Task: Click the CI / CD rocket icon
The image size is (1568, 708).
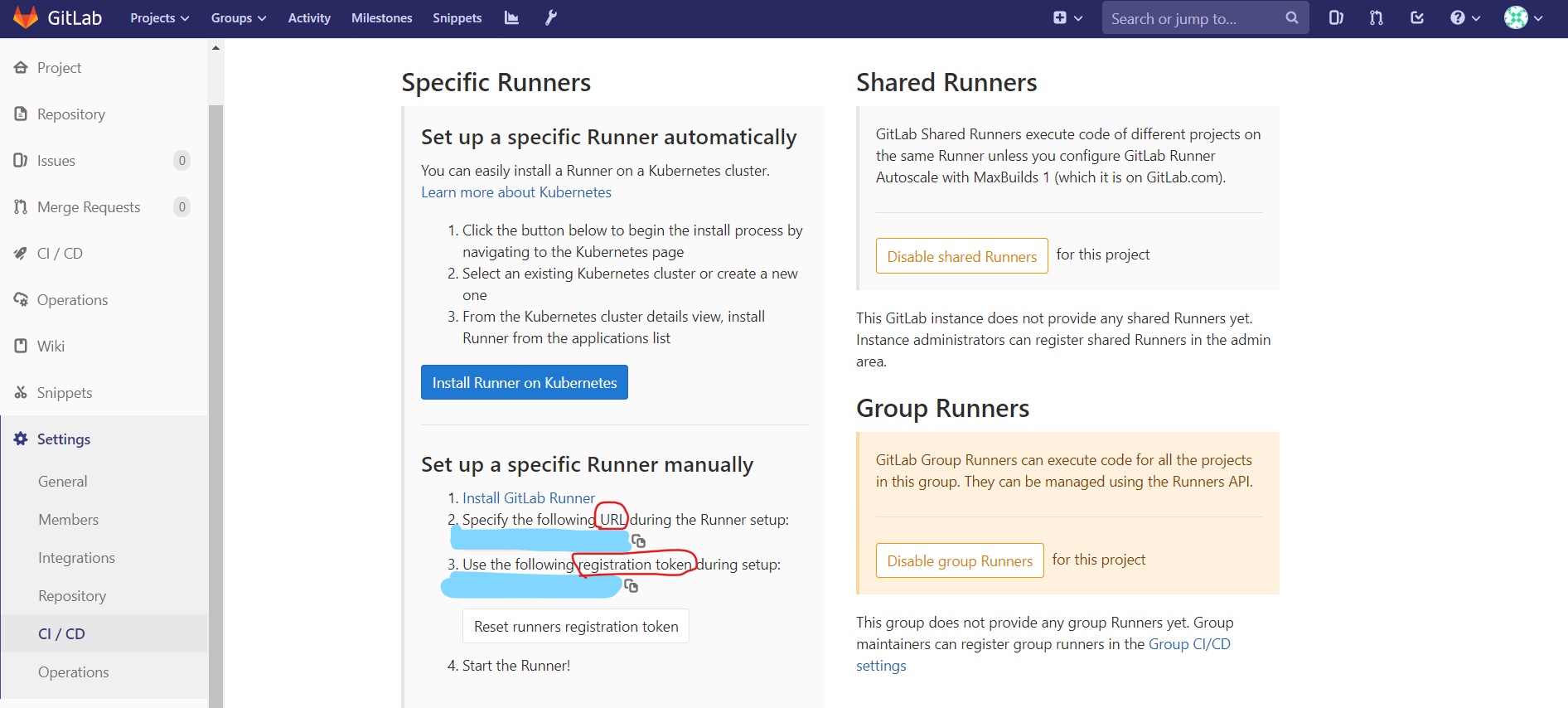Action: coord(21,253)
